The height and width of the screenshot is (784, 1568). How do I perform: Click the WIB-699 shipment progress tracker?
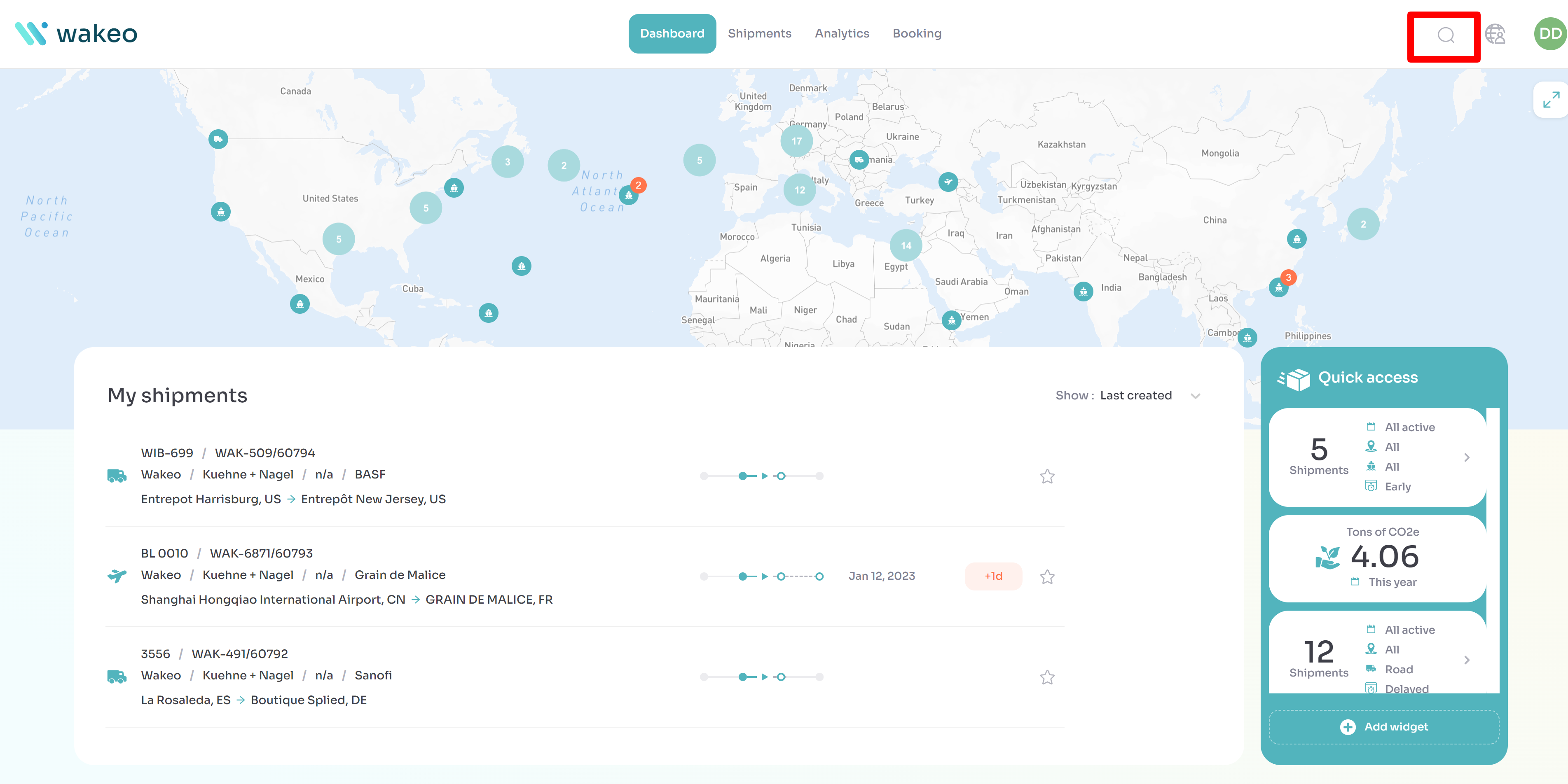(x=761, y=476)
